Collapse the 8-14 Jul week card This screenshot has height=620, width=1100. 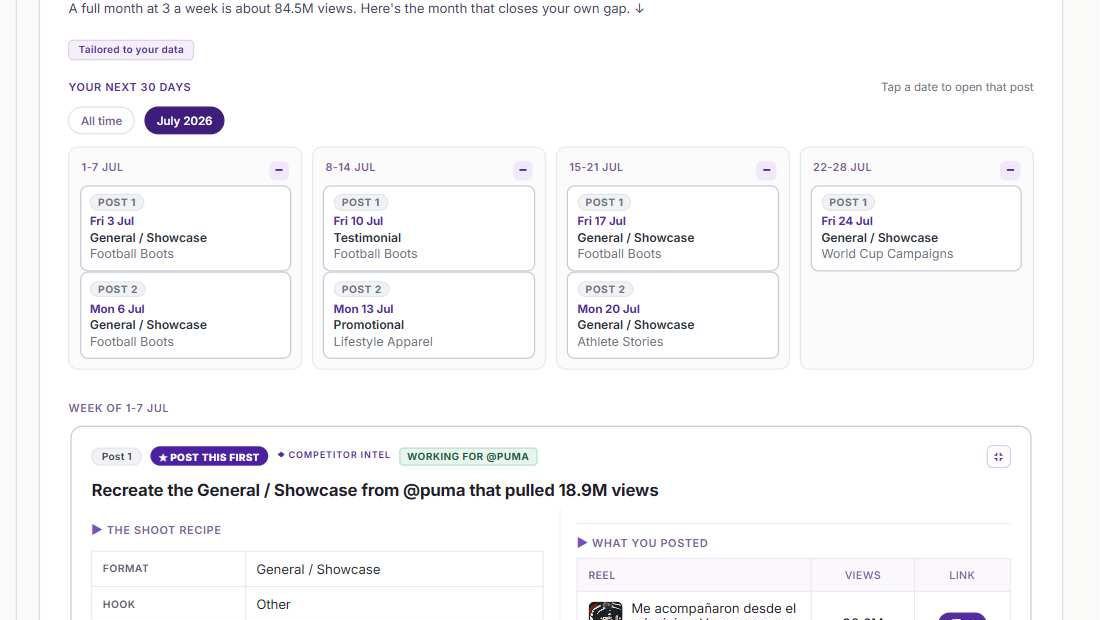(x=523, y=170)
